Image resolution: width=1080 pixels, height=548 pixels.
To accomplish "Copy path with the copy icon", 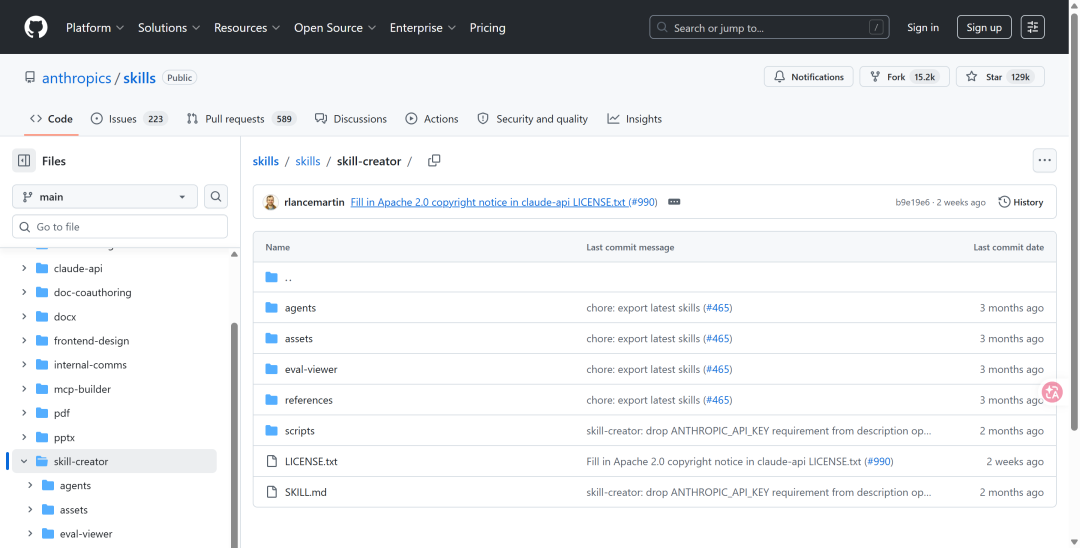I will click(434, 160).
